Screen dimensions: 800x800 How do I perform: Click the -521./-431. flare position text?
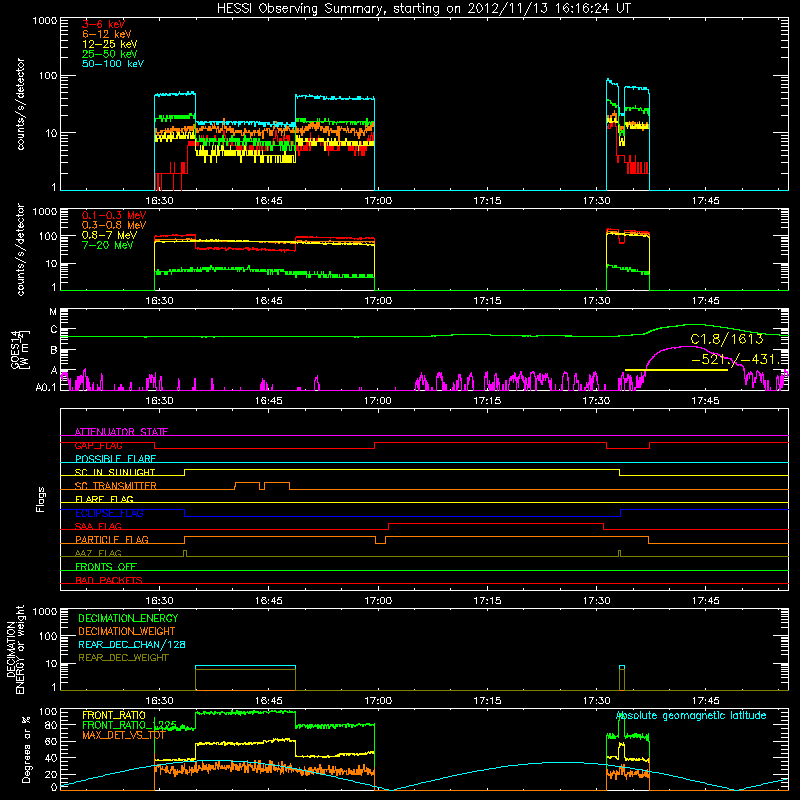(736, 359)
